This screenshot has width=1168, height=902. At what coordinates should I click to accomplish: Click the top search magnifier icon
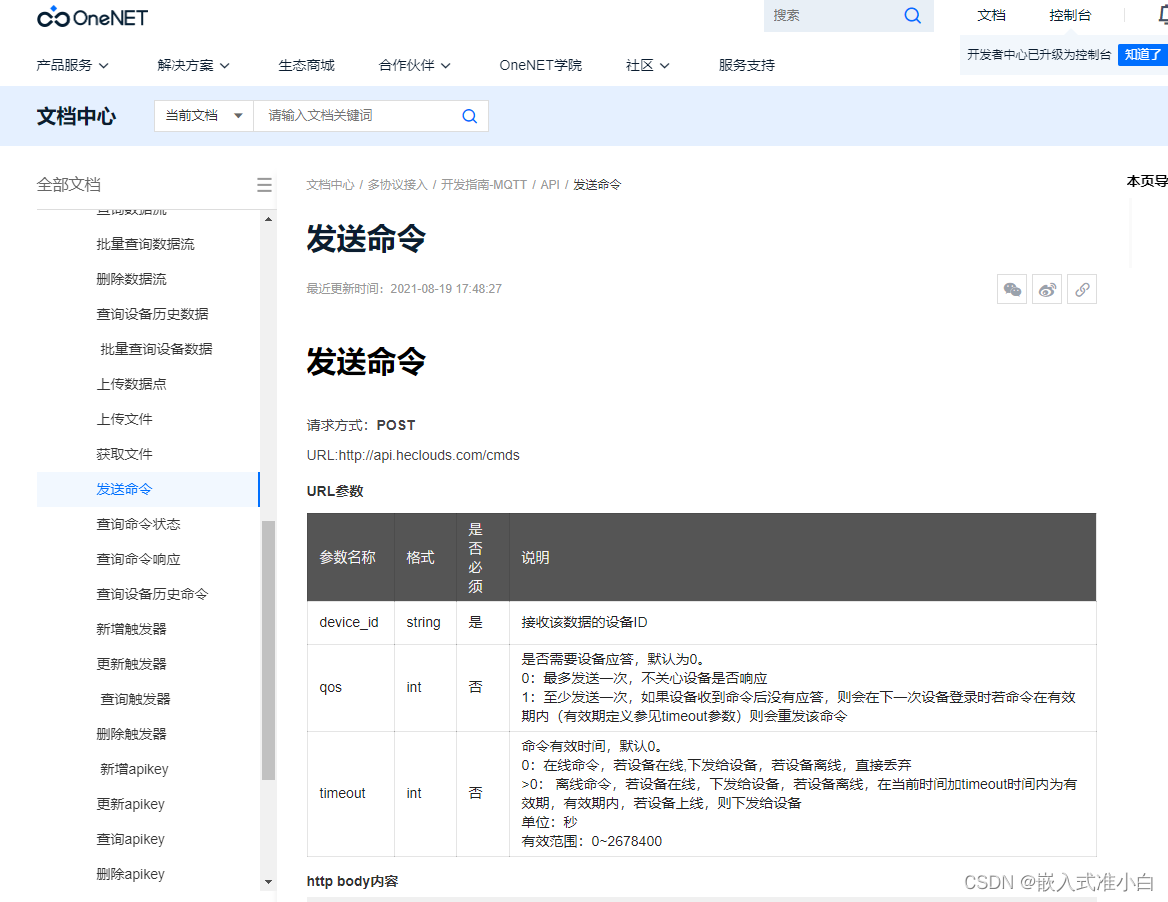(x=911, y=15)
